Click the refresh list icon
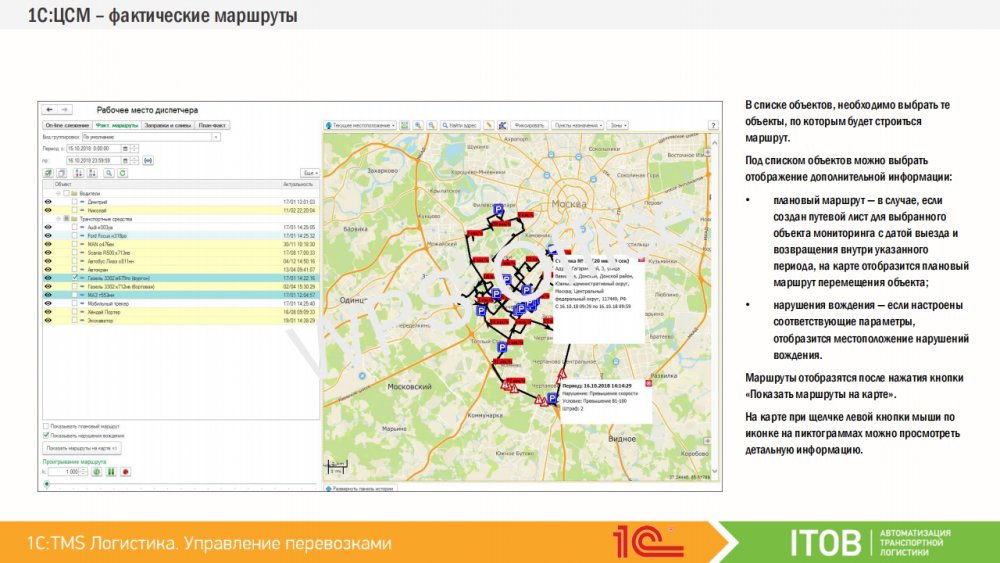The image size is (1000, 563). click(123, 173)
